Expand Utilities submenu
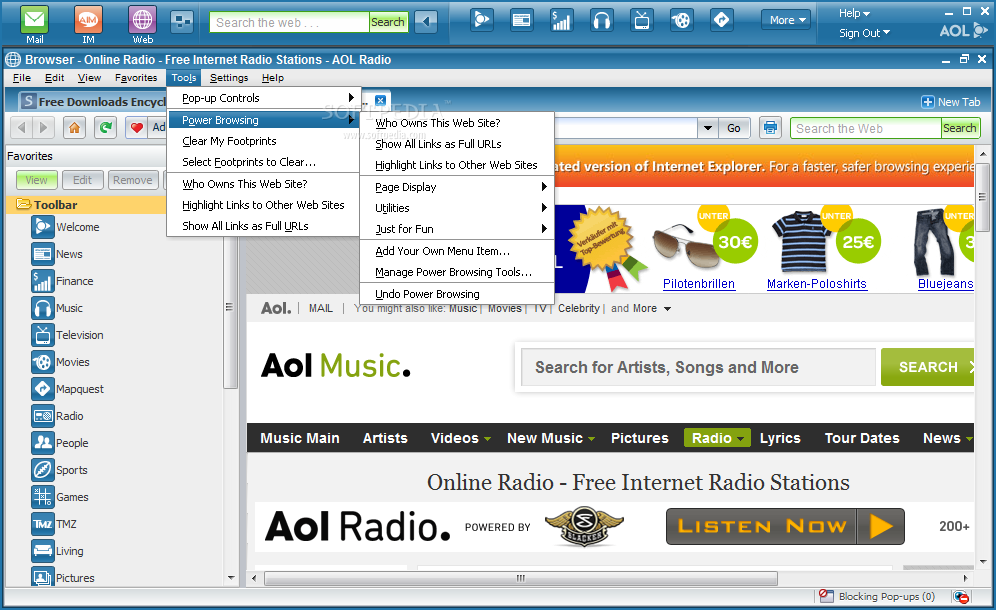Viewport: 996px width, 610px height. [457, 208]
